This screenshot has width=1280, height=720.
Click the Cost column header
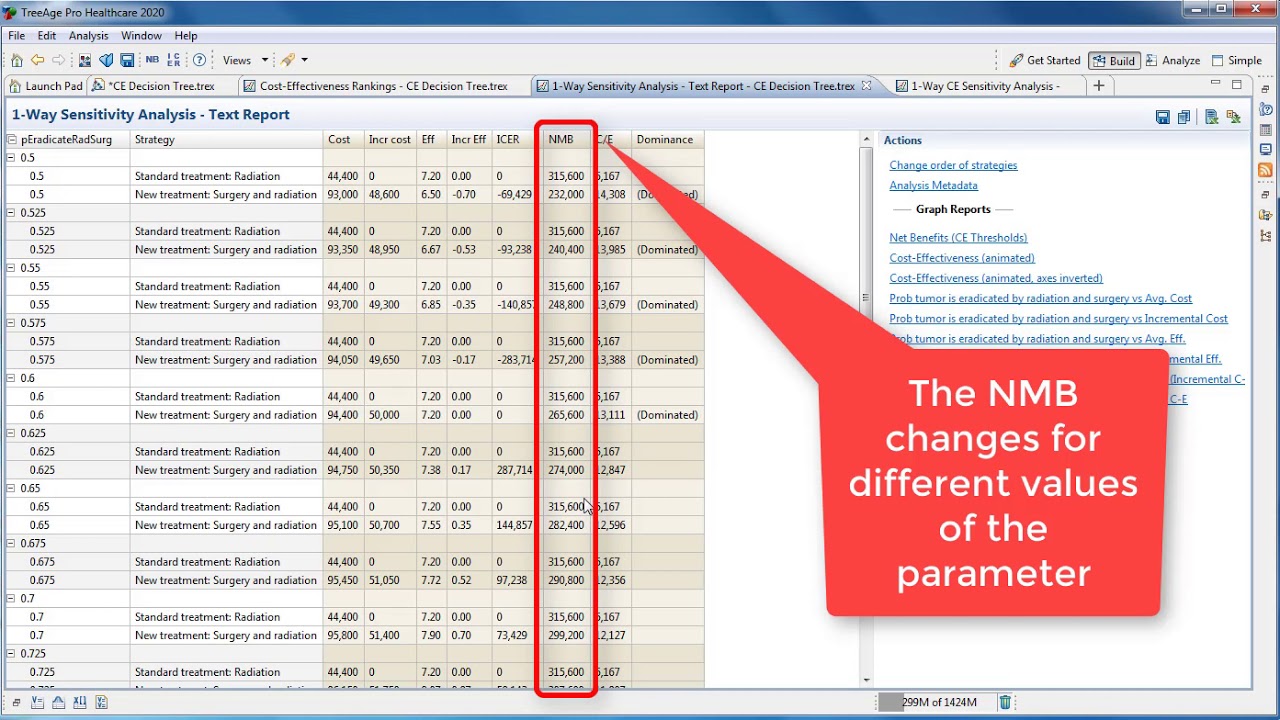tap(343, 140)
